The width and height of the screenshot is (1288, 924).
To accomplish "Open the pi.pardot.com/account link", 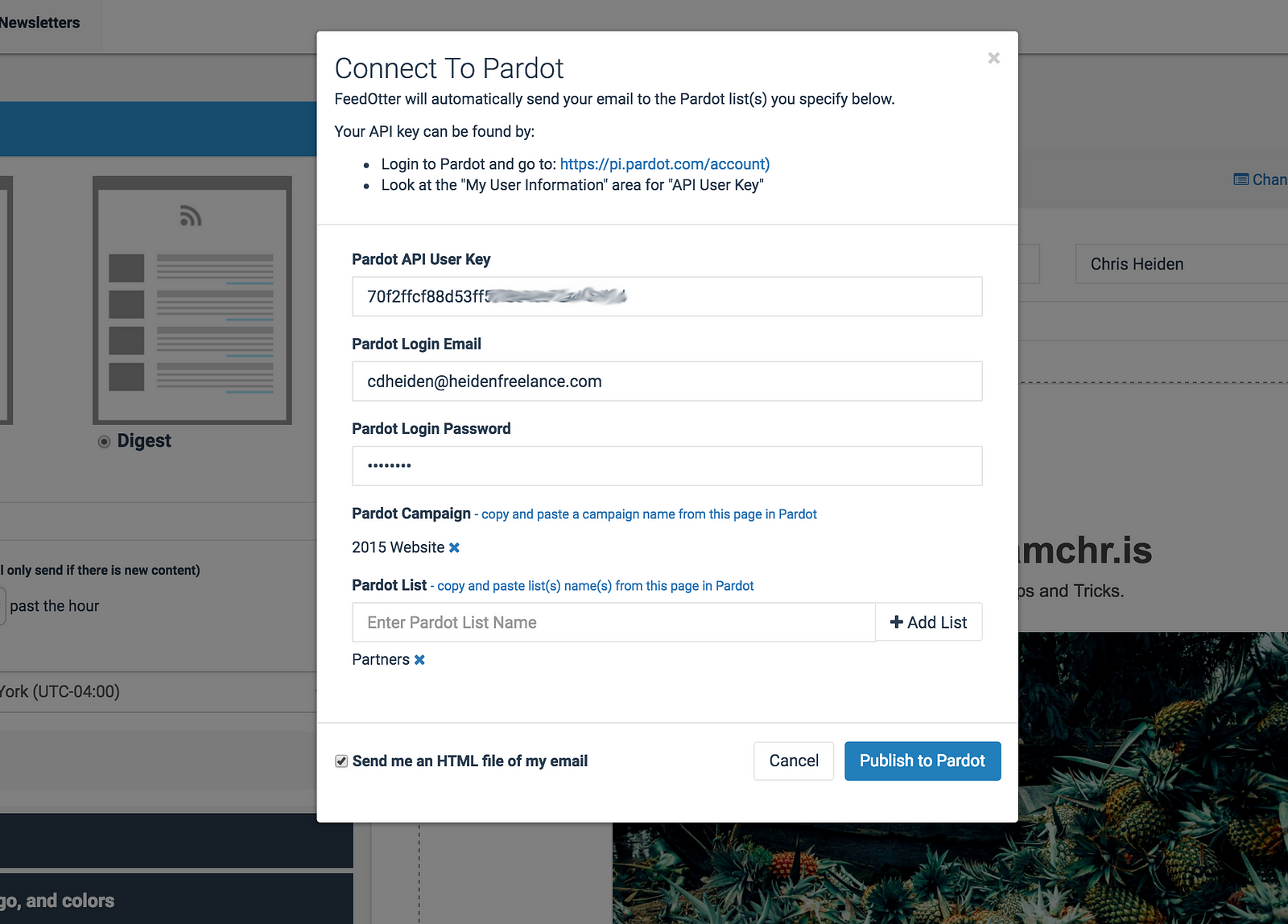I will pyautogui.click(x=665, y=164).
